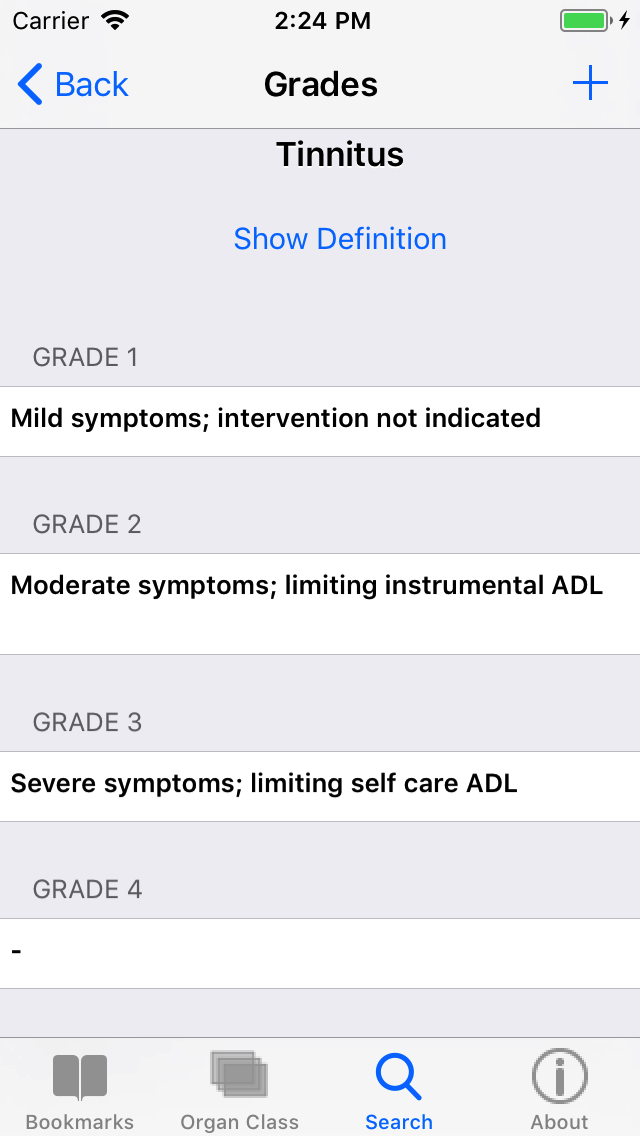The width and height of the screenshot is (640, 1136).
Task: Go back using the Back text
Action: tap(92, 85)
